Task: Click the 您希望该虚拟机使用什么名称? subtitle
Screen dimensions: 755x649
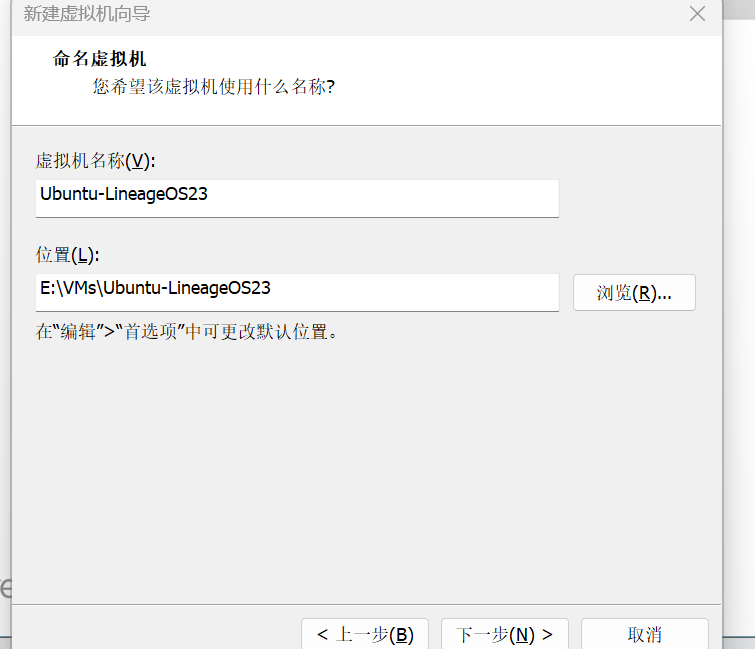Action: click(x=214, y=87)
